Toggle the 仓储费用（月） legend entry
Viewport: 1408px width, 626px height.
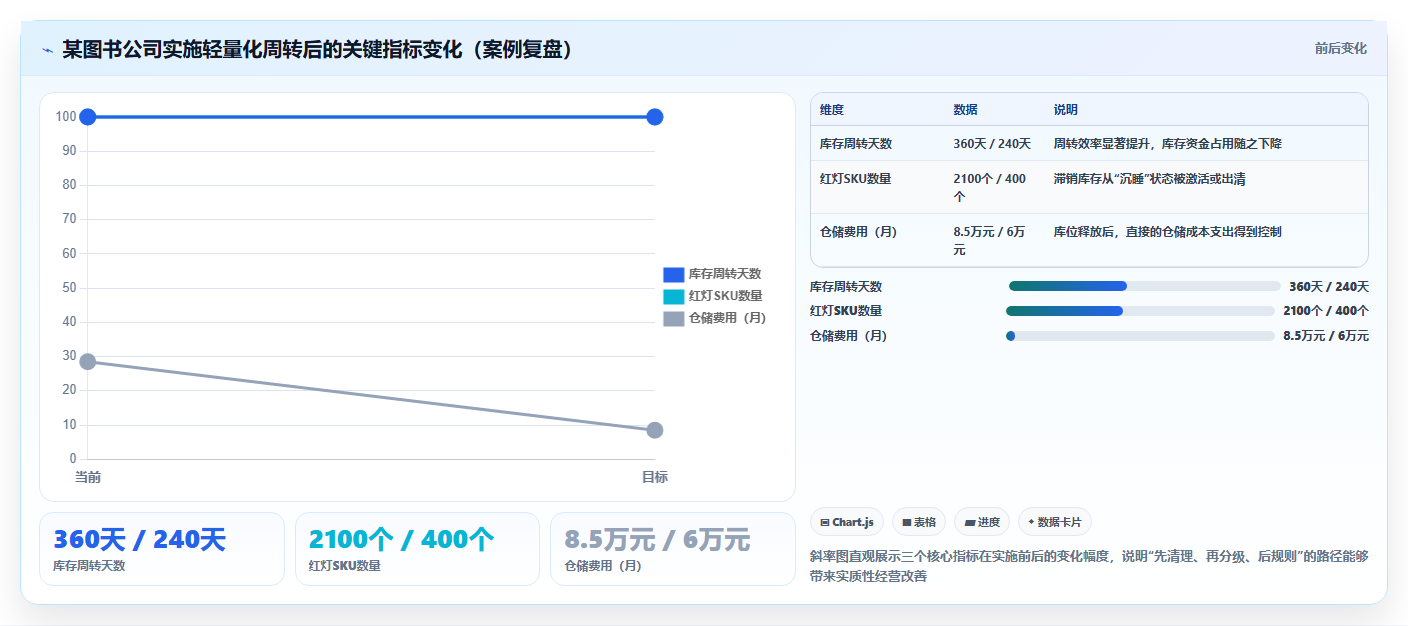click(715, 318)
